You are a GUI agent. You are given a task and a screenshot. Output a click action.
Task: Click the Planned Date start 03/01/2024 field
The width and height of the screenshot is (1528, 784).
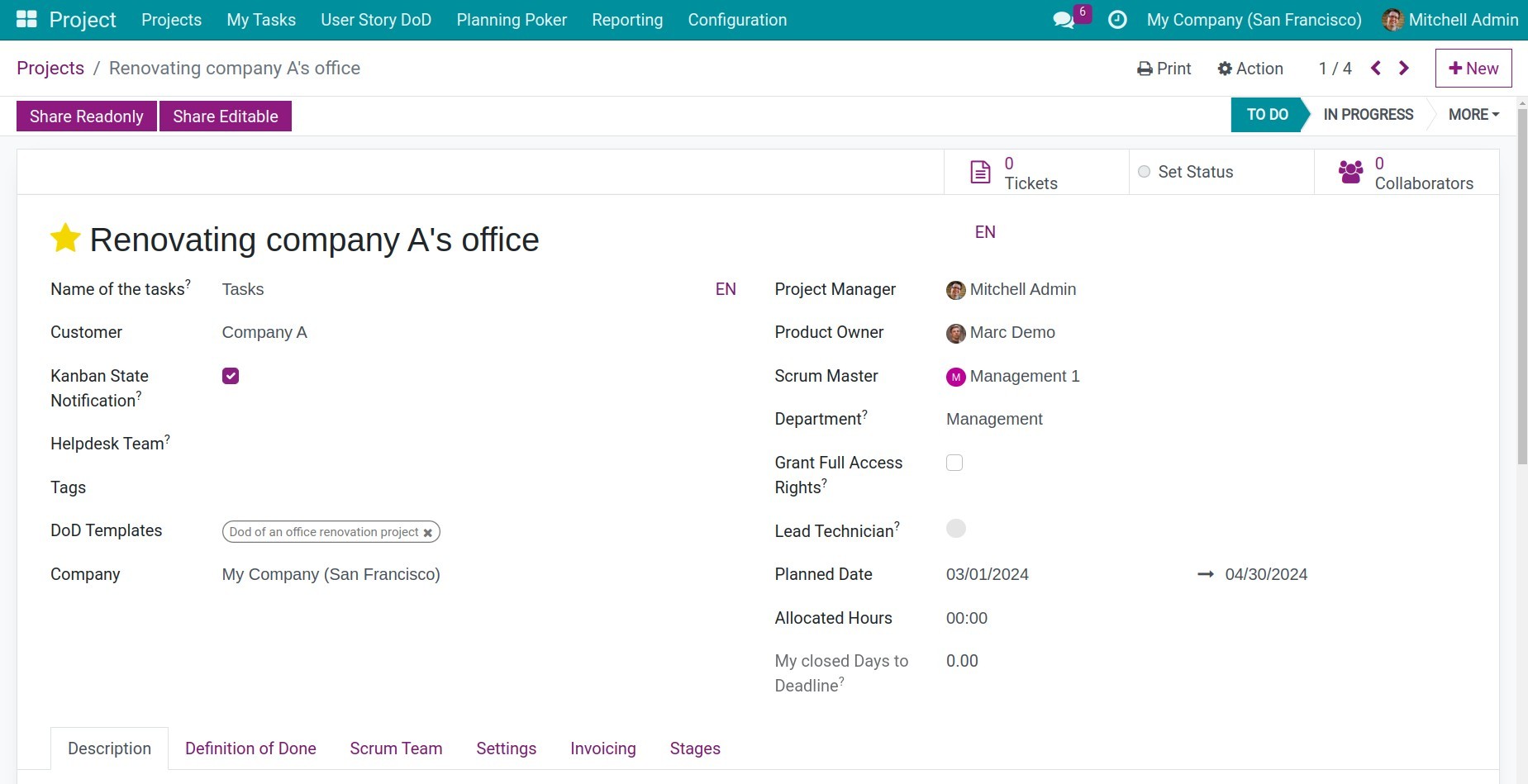point(988,574)
